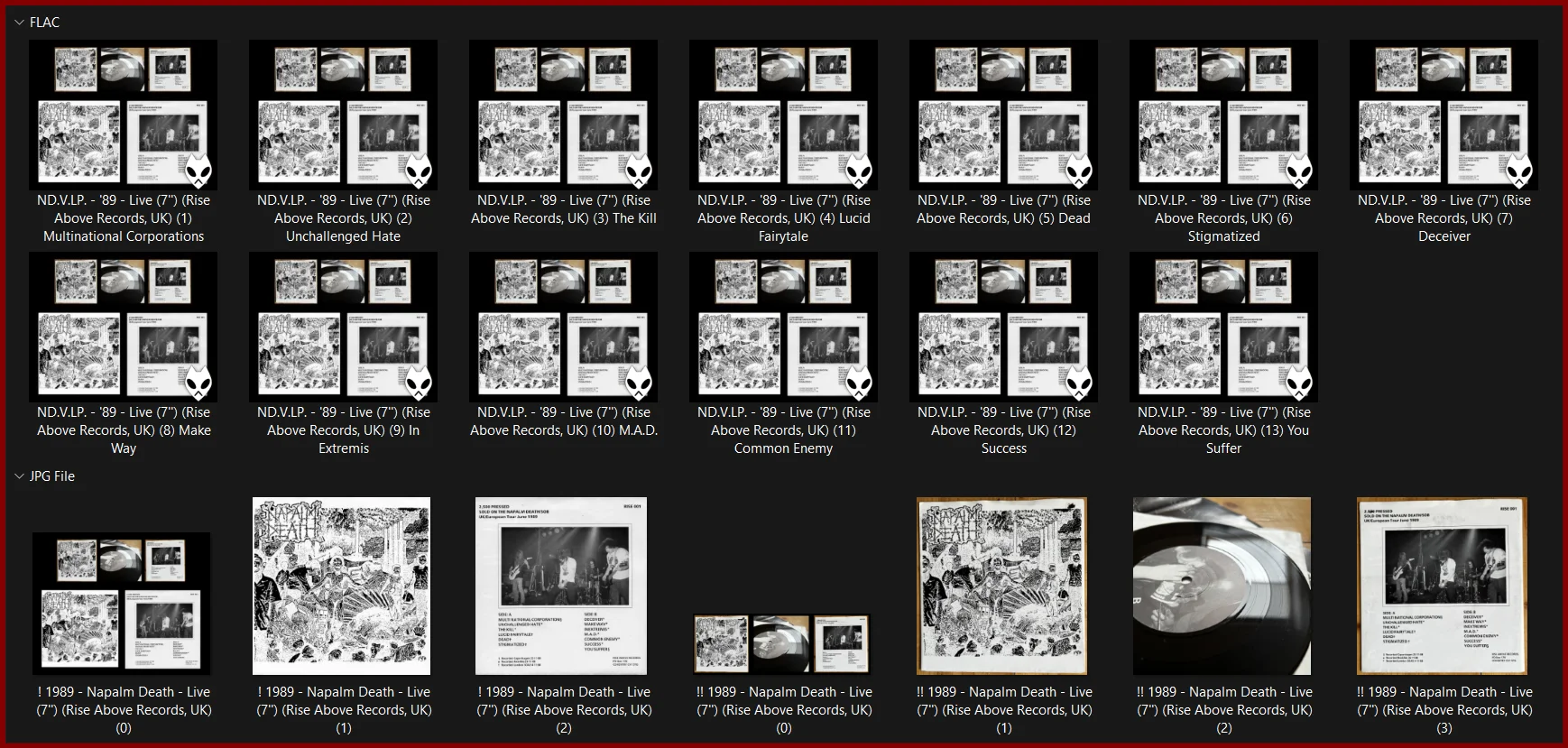Screen dimensions: 1568x748
Task: Select FLAC track (3) The Kill thumbnail
Action: click(563, 115)
